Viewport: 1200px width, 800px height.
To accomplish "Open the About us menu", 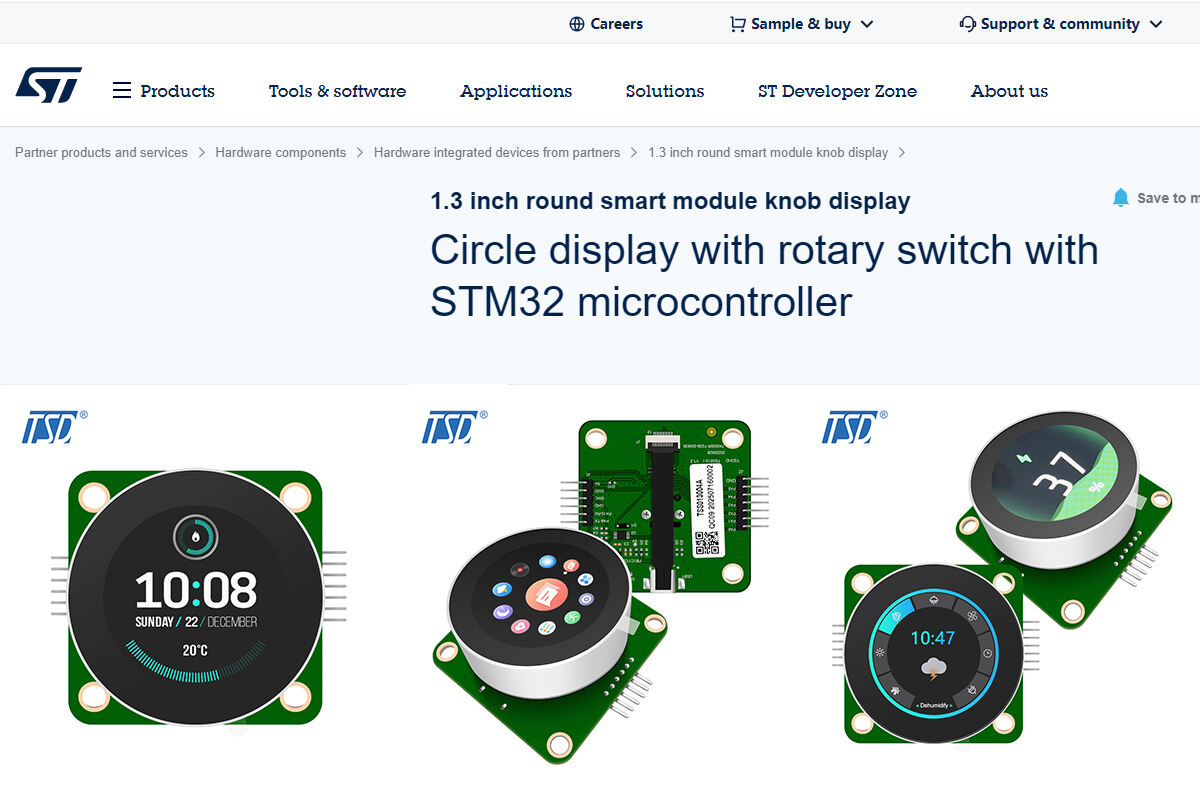I will pyautogui.click(x=1009, y=91).
